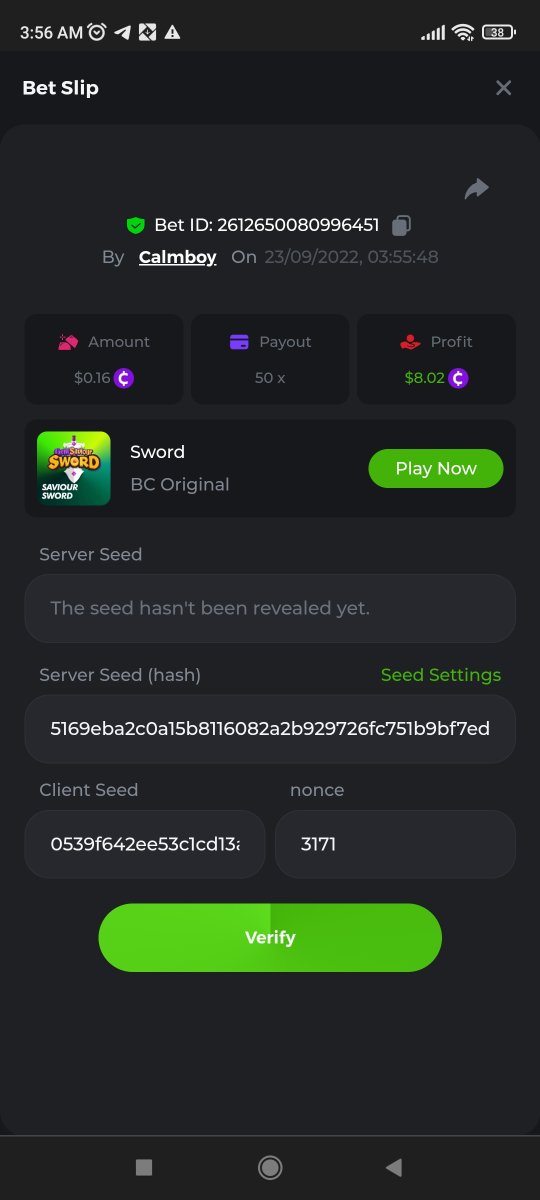Viewport: 540px width, 1200px height.
Task: Select the Server Seed field
Action: [x=270, y=608]
